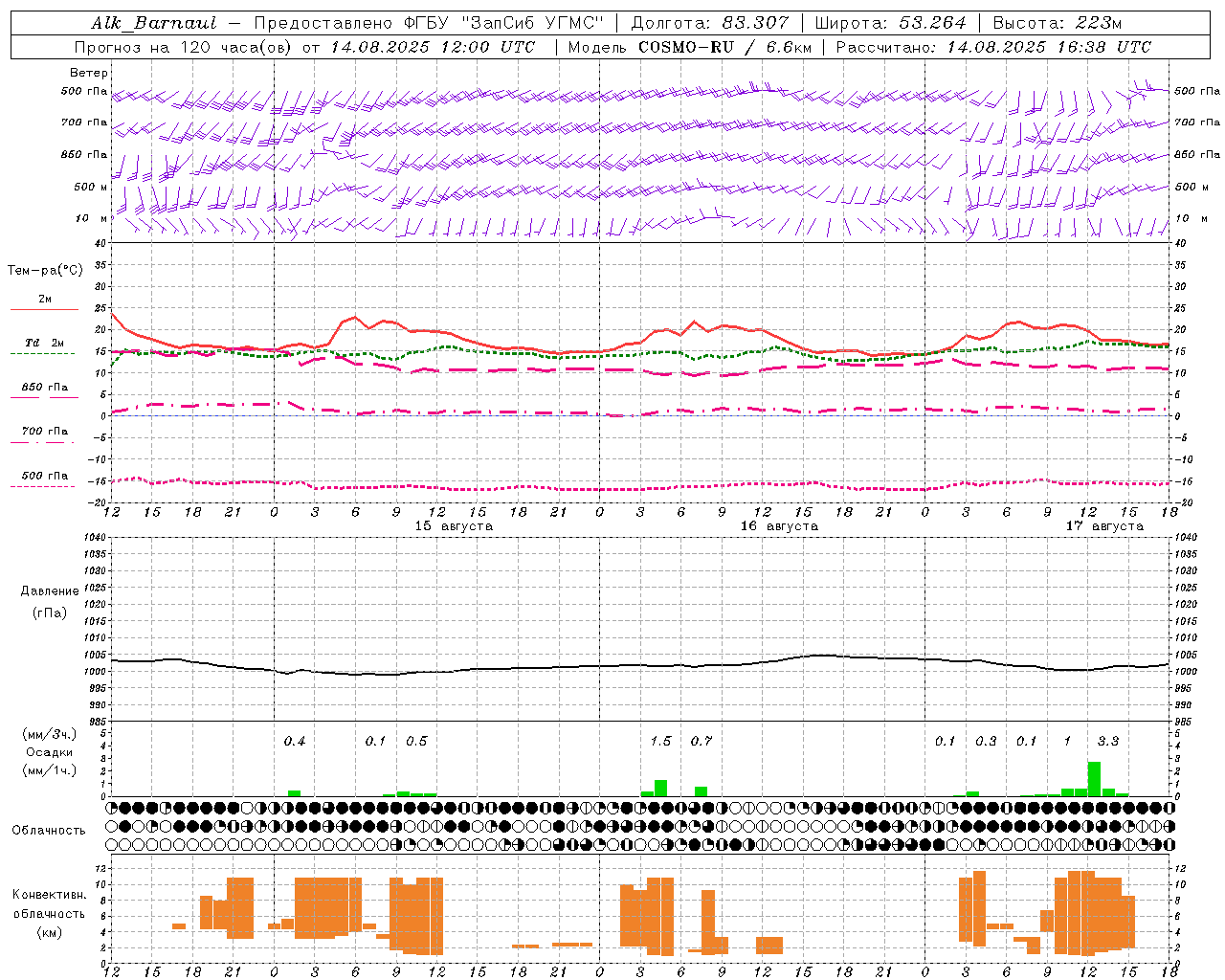Click the 0.7 precipitation value
This screenshot has width=1225, height=980.
[x=702, y=741]
